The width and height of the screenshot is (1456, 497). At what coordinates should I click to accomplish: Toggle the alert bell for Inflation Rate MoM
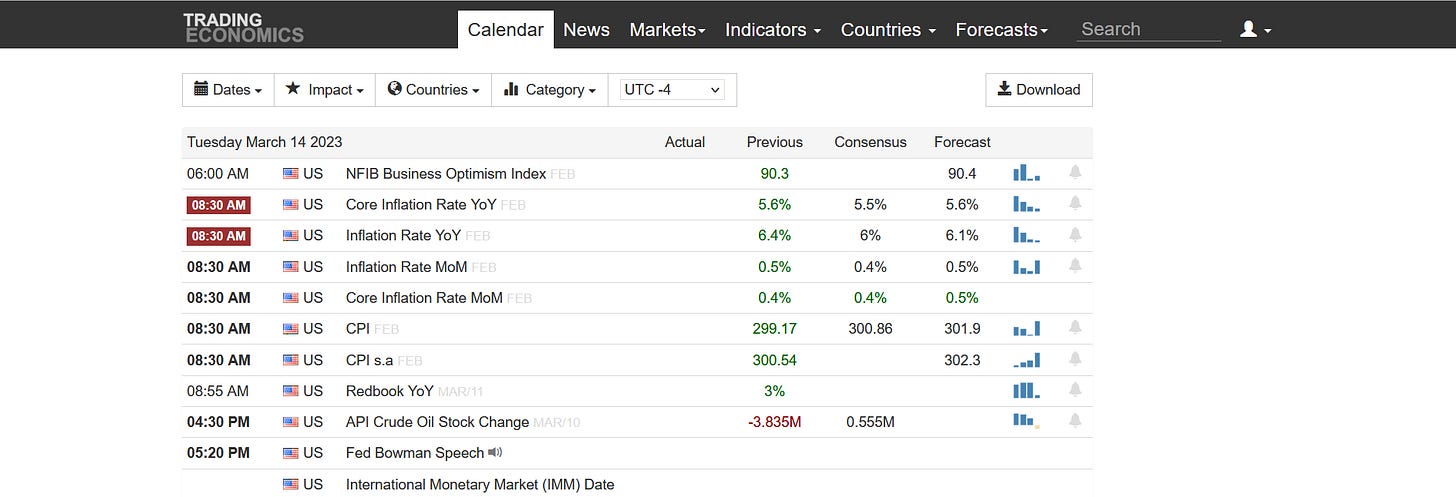click(1075, 265)
